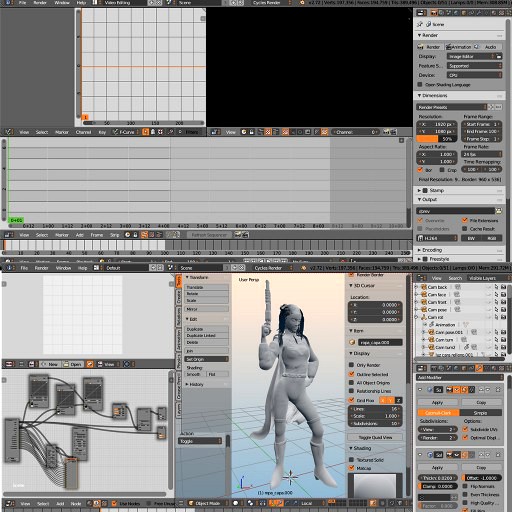Click first modifier's render visibility camera icon
This screenshot has height=512, width=512.
(450, 389)
